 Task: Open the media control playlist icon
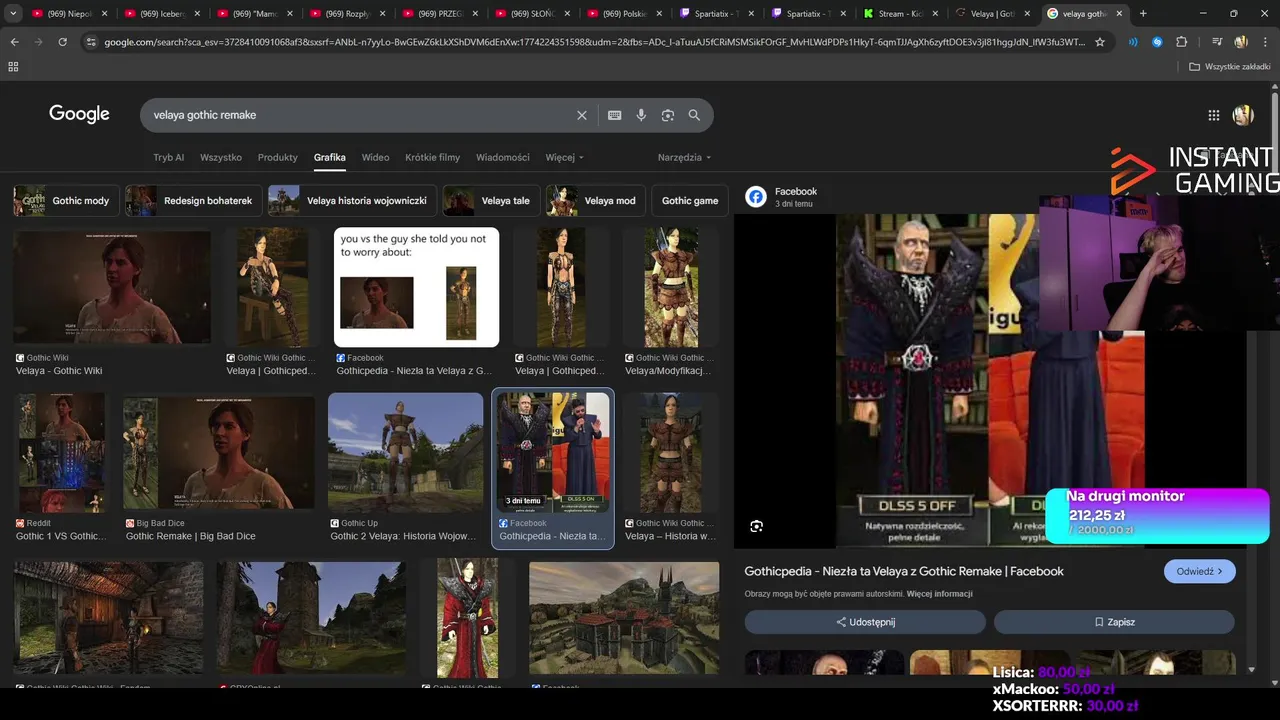(x=1217, y=42)
